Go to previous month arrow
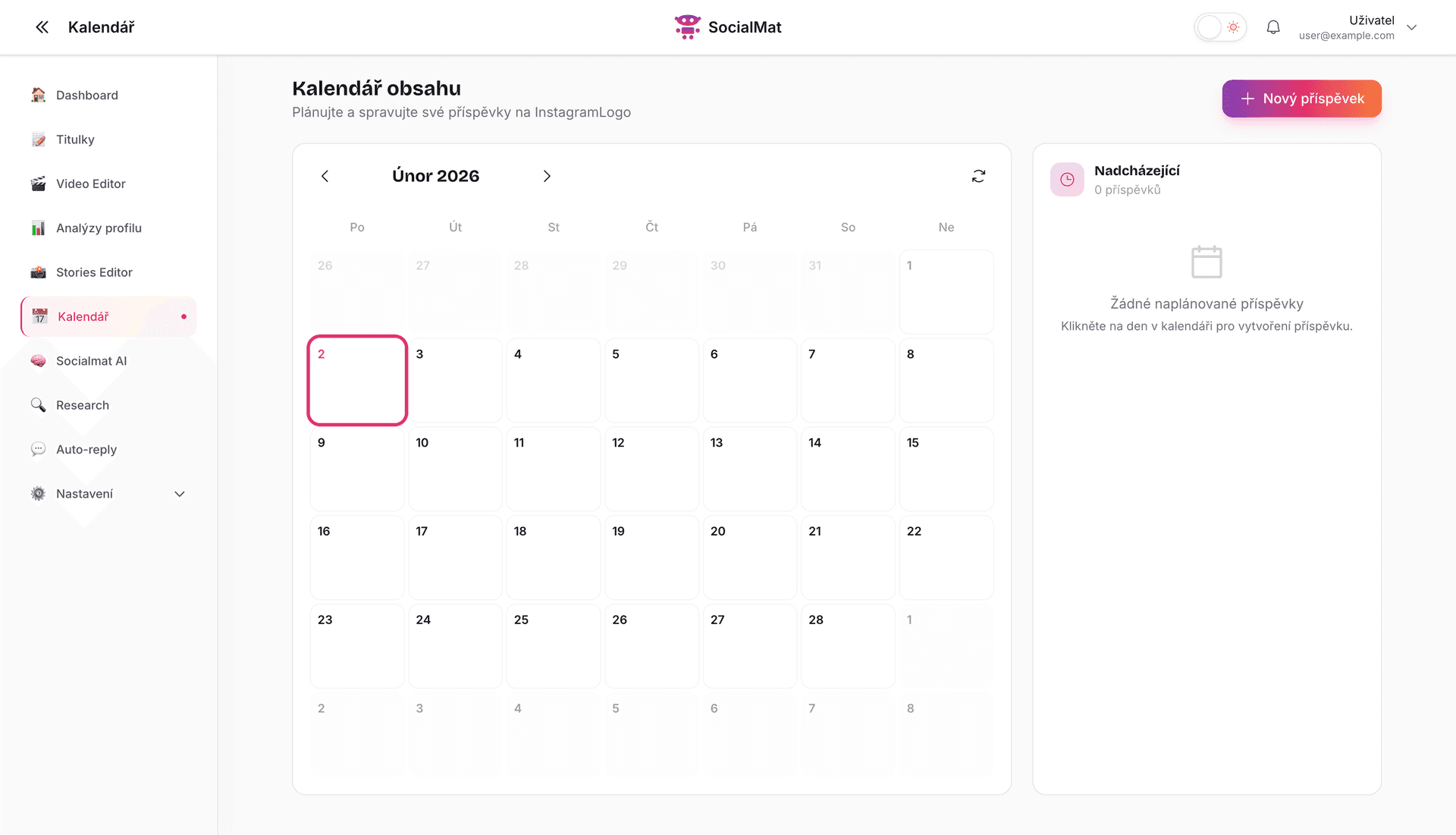The width and height of the screenshot is (1456, 835). point(325,176)
